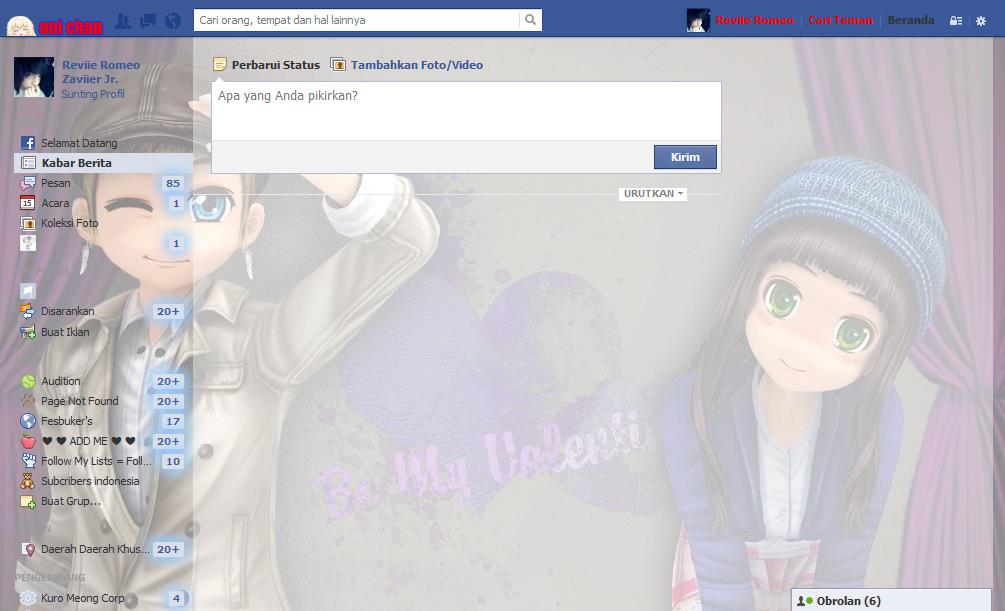Click the Daerah Daerah Khus map pin icon

pos(28,549)
